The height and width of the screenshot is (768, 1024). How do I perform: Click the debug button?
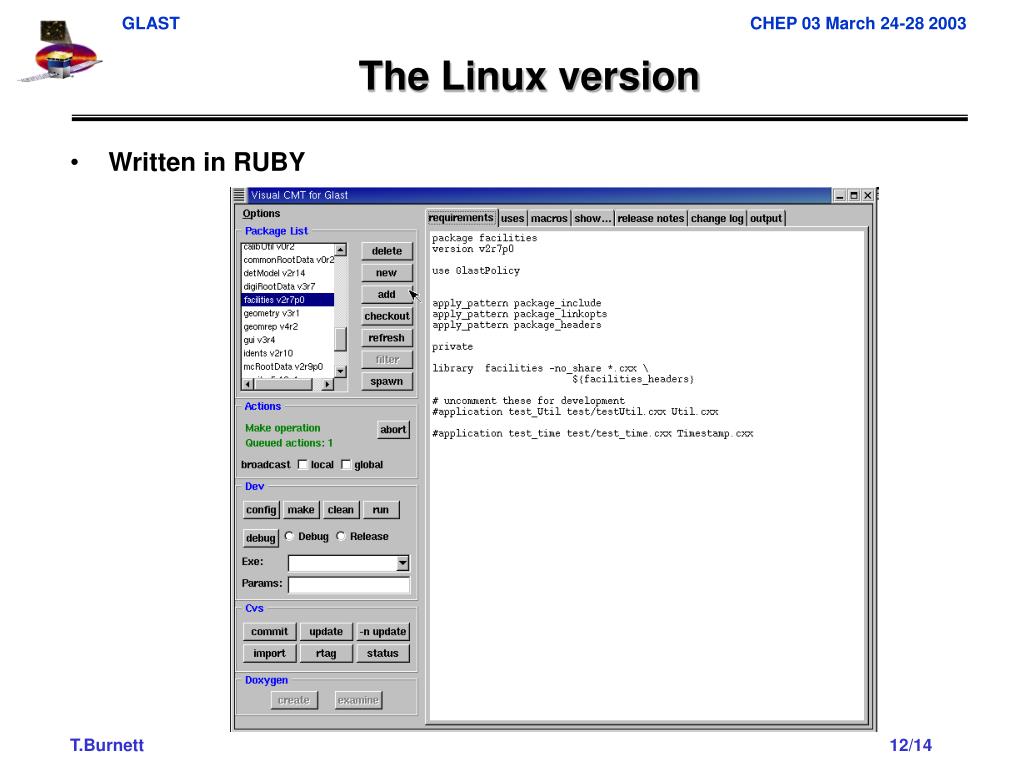click(261, 537)
